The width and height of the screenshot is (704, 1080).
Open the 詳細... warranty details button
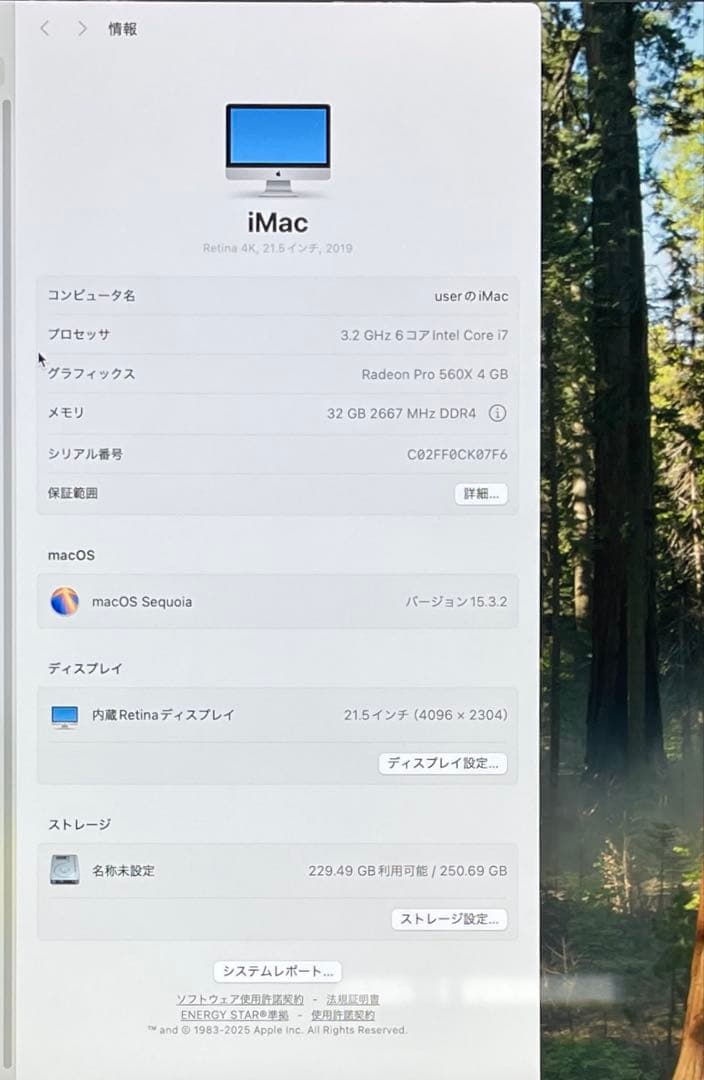[481, 494]
